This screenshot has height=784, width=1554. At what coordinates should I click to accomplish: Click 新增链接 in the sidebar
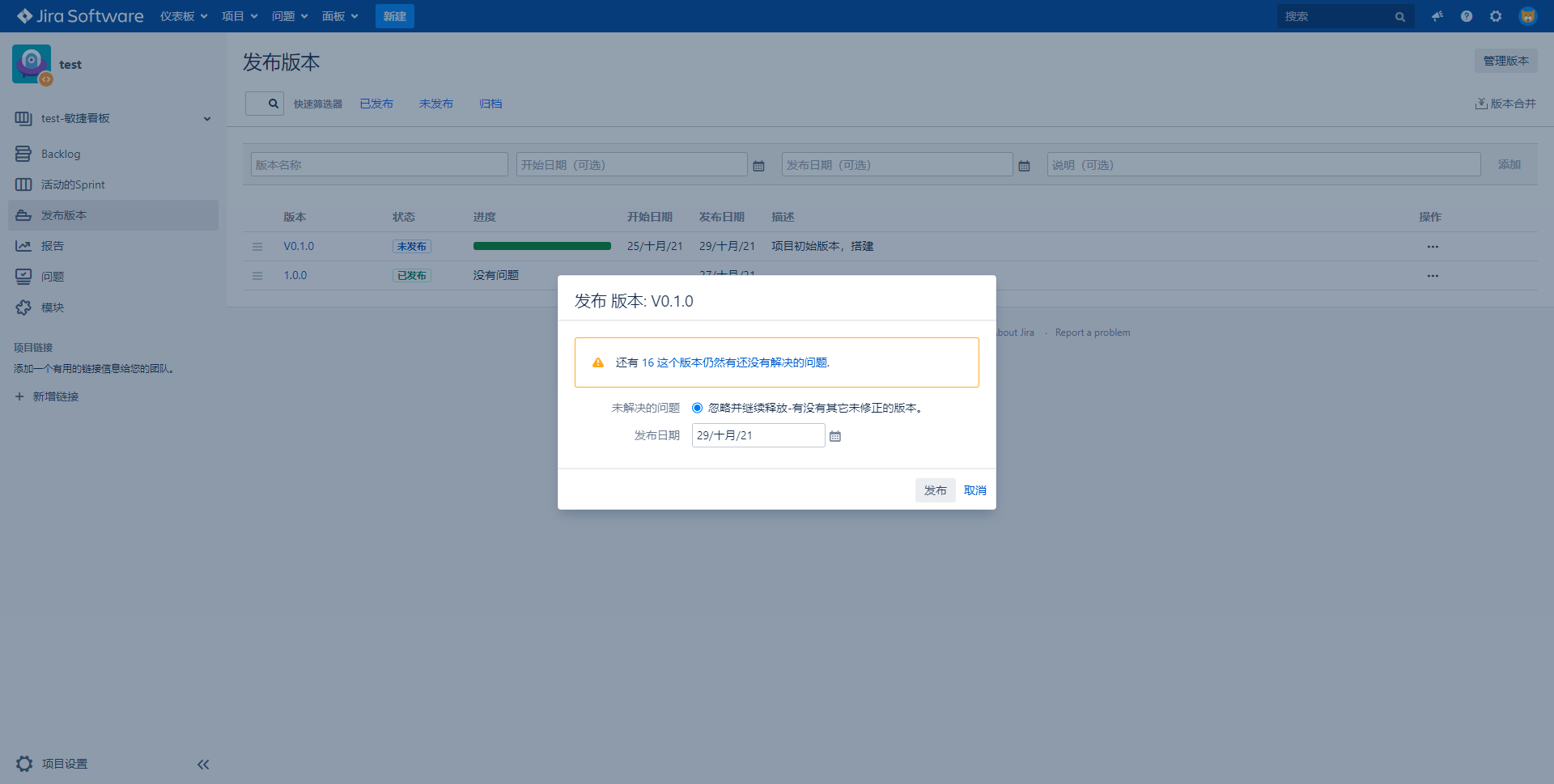pyautogui.click(x=56, y=396)
